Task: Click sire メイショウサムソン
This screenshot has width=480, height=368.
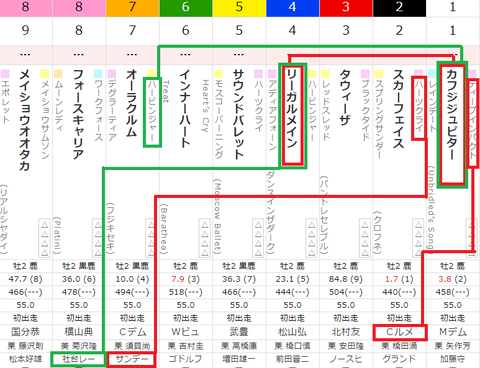Action: click(x=45, y=119)
